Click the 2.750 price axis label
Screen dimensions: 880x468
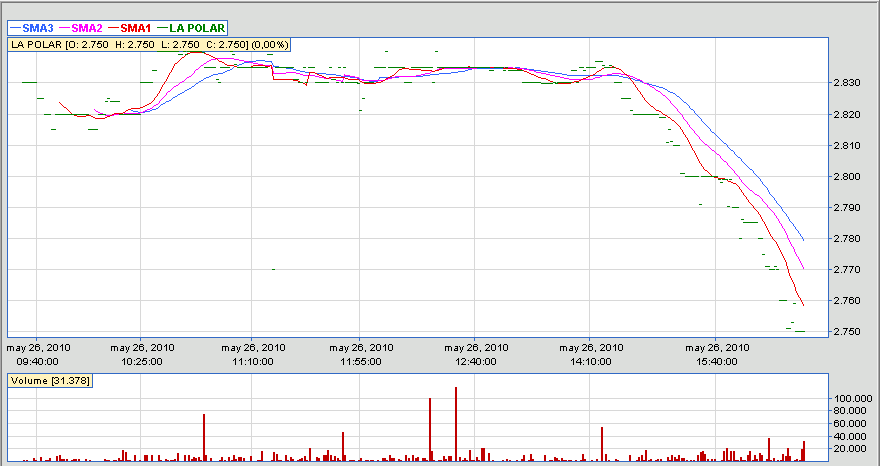coord(849,332)
